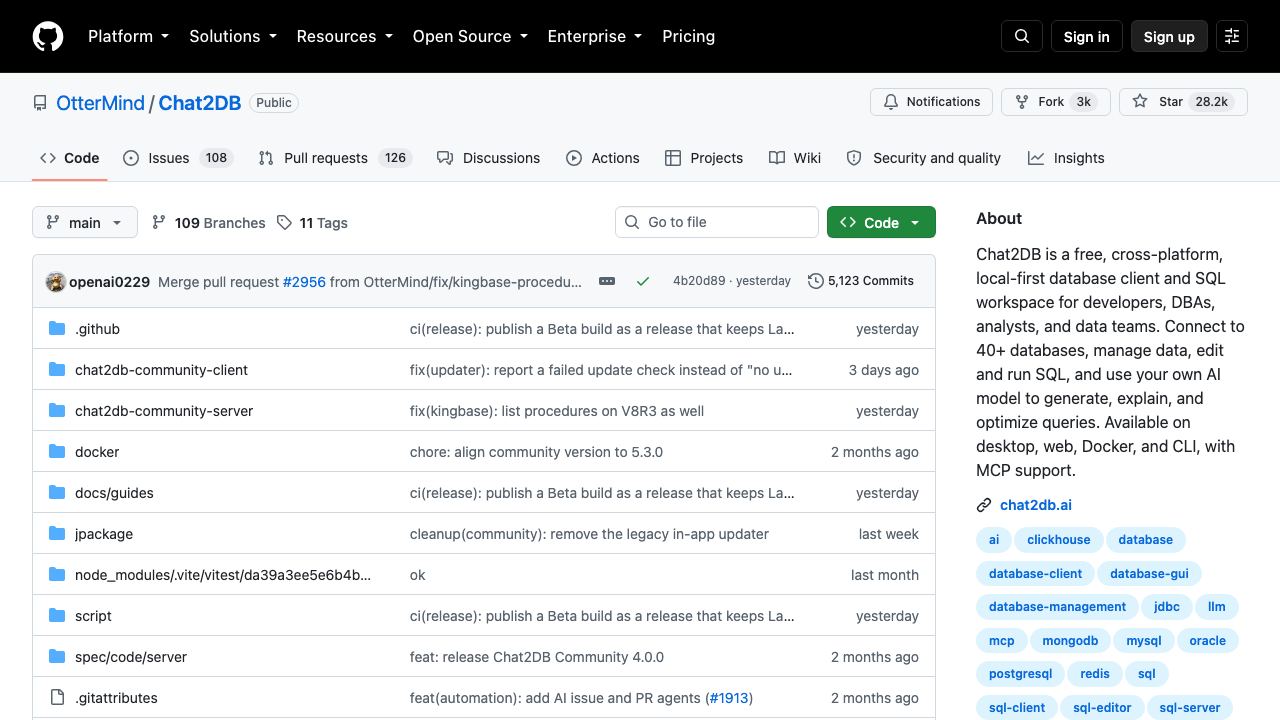
Task: Open the .gitattributes file
Action: (x=116, y=698)
